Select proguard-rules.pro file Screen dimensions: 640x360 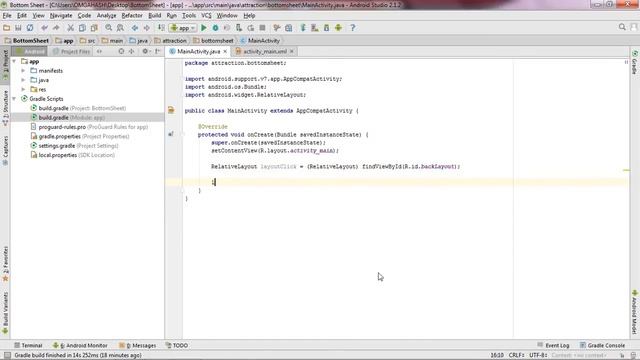(89, 127)
